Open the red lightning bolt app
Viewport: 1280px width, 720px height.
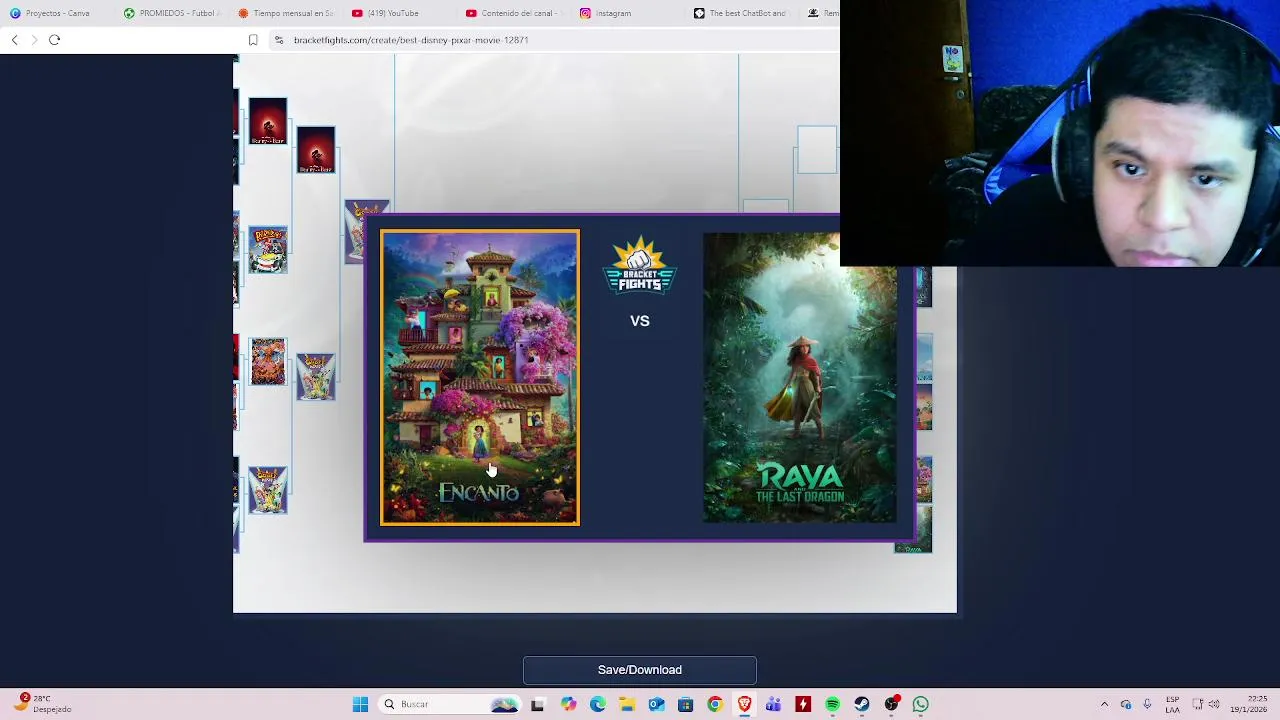click(x=802, y=704)
